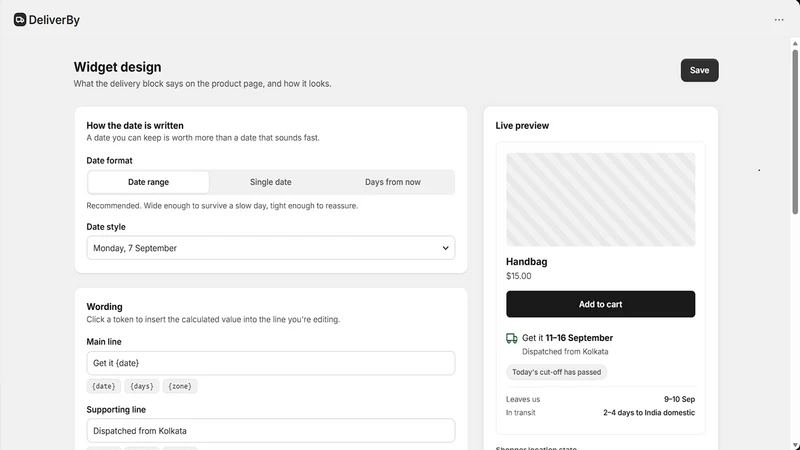The height and width of the screenshot is (450, 800).
Task: Click Dispatched from Kolkata in preview
Action: [x=565, y=352]
